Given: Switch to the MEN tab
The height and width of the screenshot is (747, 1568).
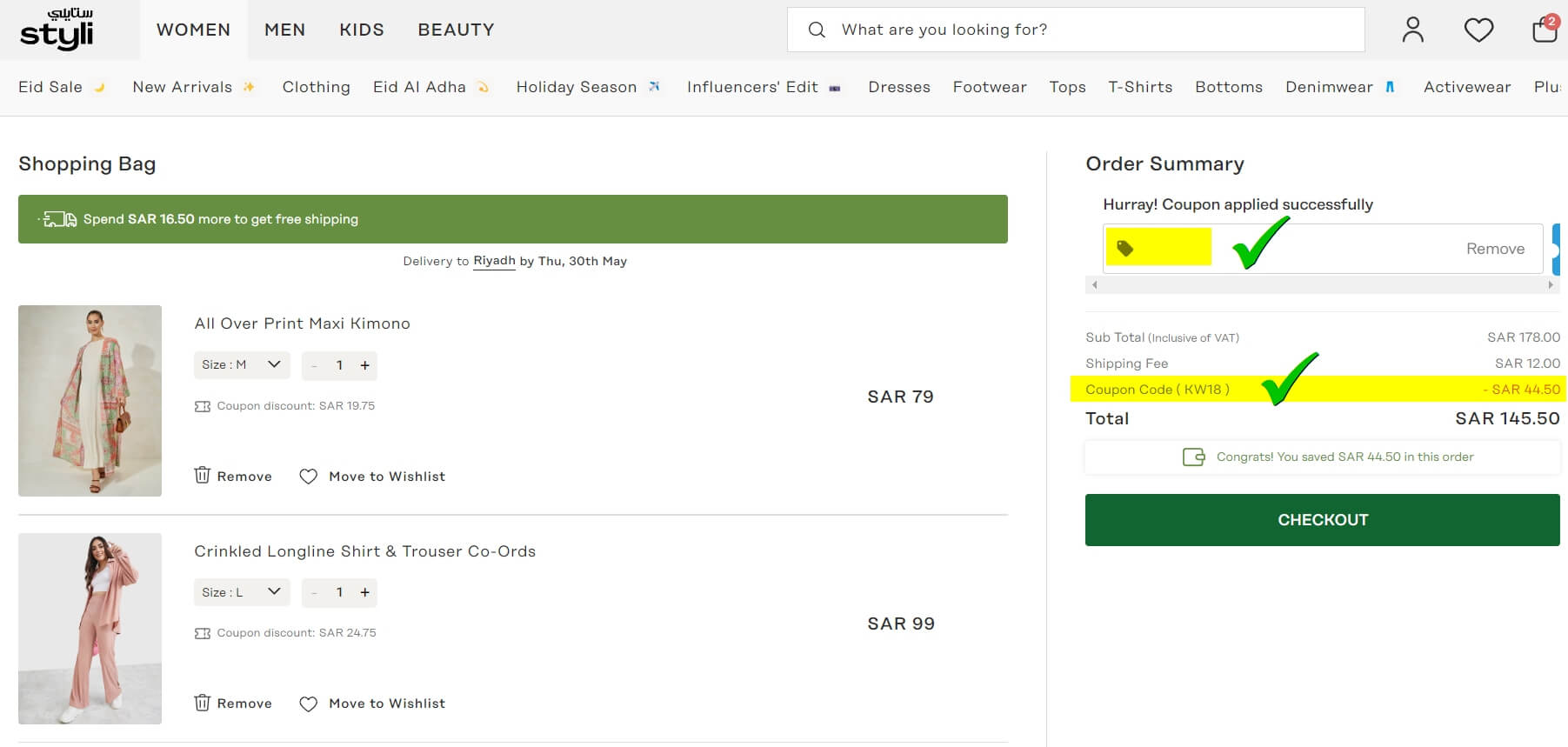Looking at the screenshot, I should pyautogui.click(x=284, y=30).
